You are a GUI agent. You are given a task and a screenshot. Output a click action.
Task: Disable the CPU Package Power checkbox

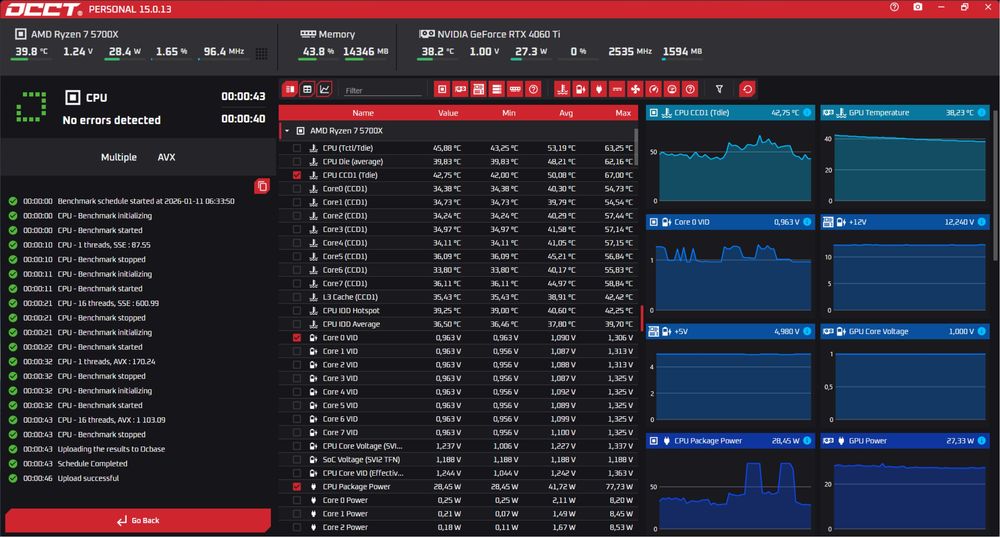click(297, 487)
